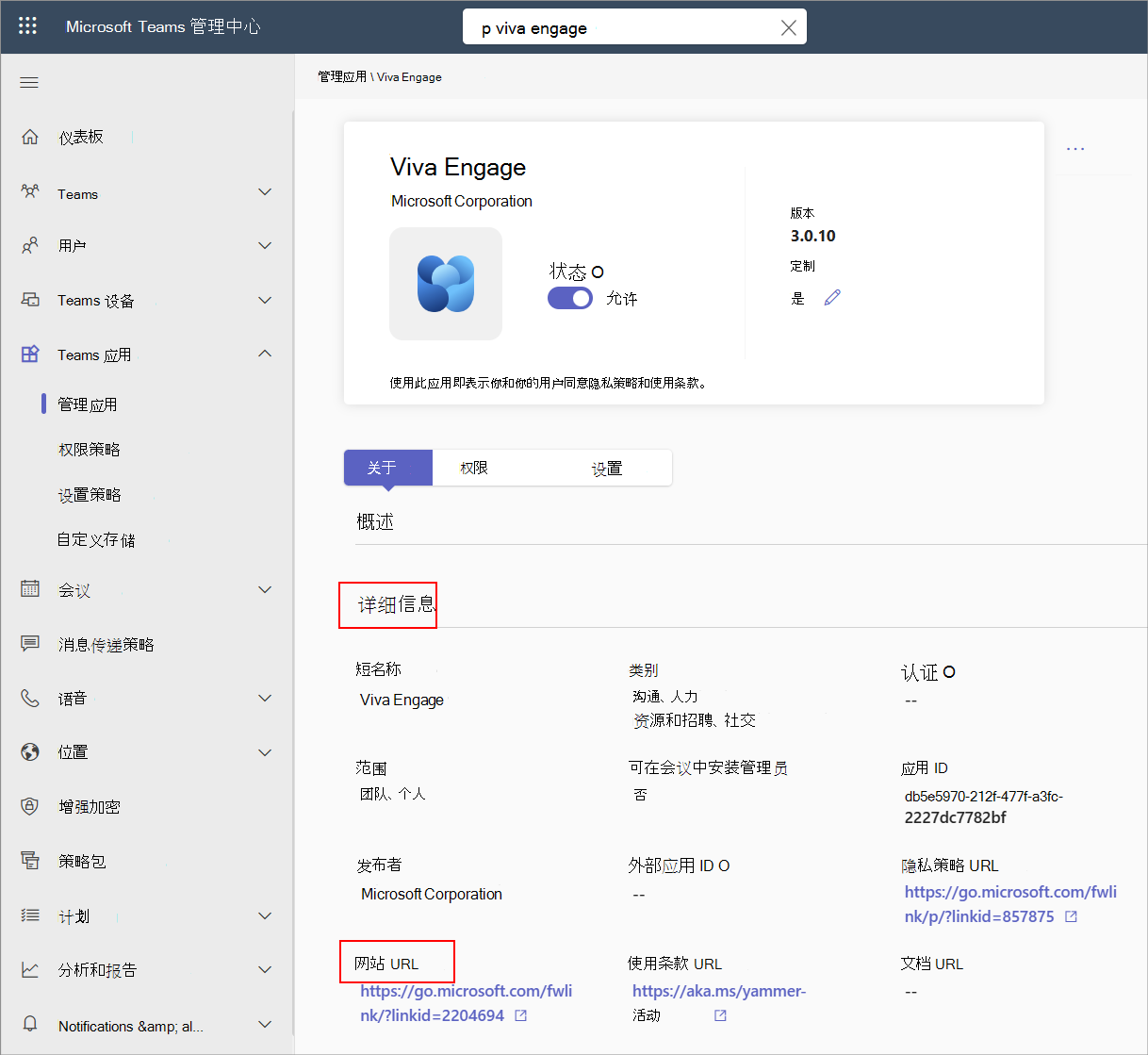The width and height of the screenshot is (1148, 1055).
Task: Click the Teams 应用 apps icon
Action: point(30,354)
